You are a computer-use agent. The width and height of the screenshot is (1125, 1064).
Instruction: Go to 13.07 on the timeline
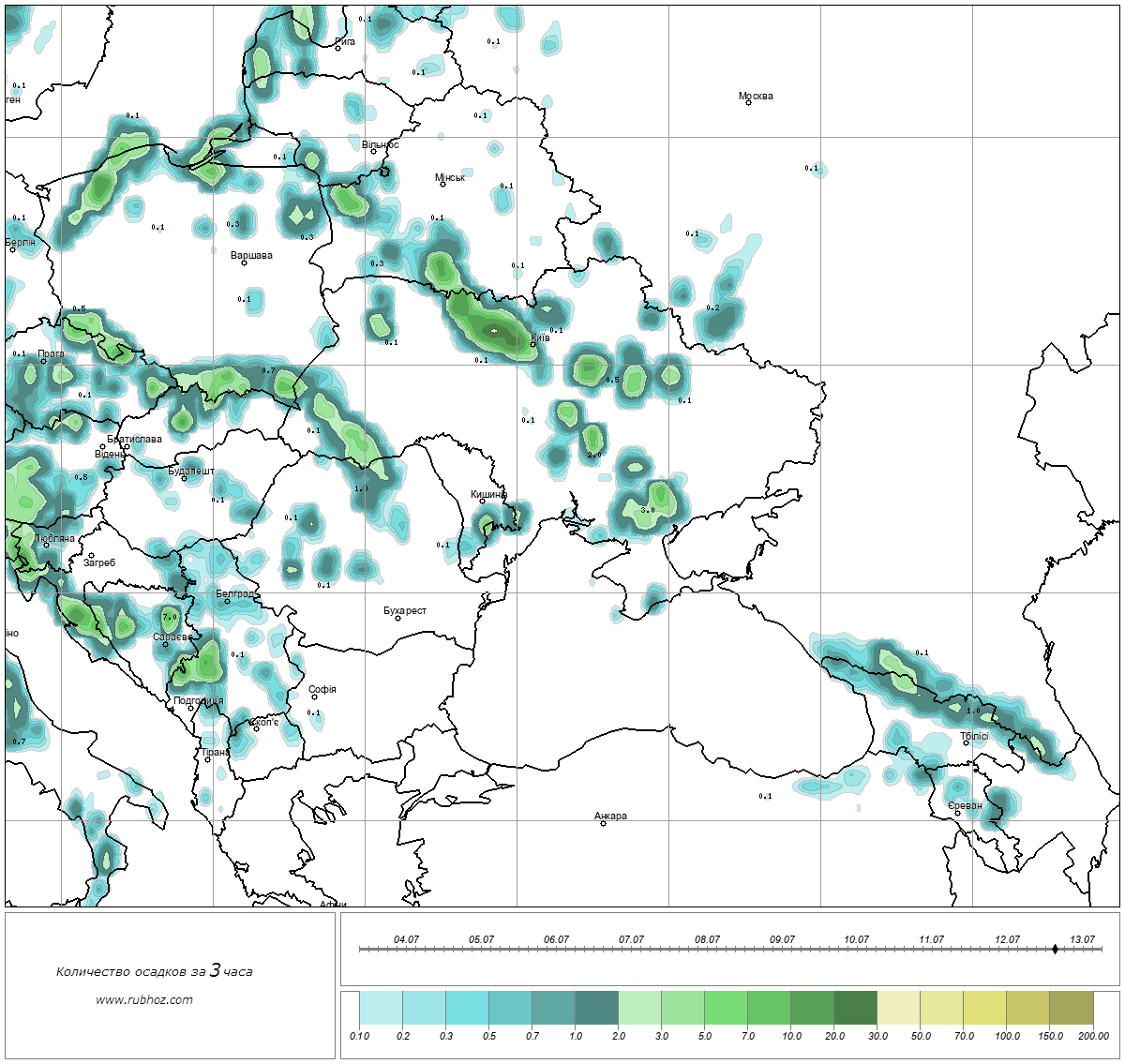pos(1082,939)
